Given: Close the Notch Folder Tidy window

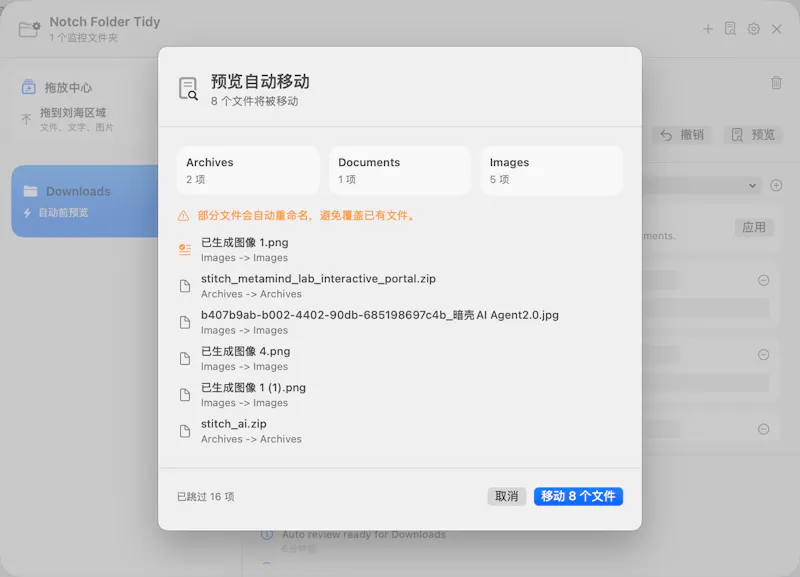Looking at the screenshot, I should coord(777,29).
